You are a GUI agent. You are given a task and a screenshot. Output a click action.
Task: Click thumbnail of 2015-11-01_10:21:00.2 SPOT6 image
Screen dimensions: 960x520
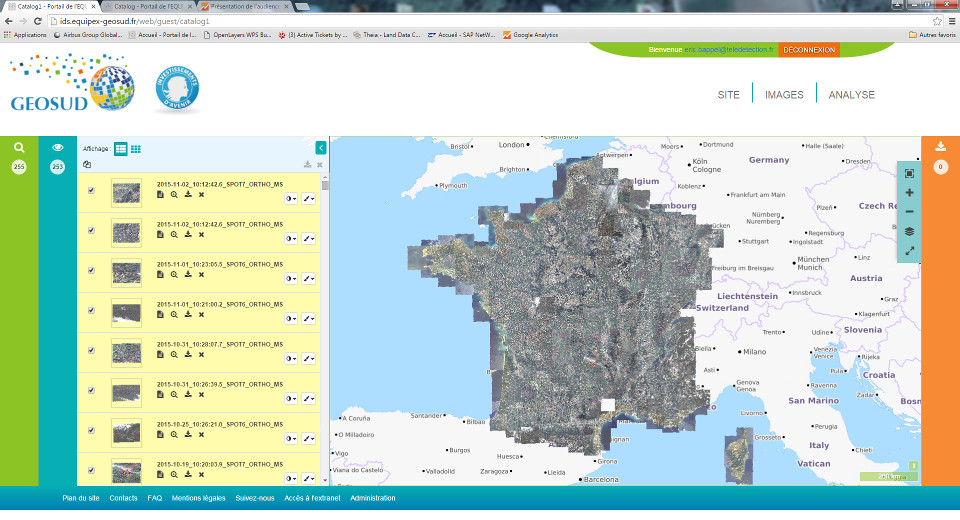click(x=126, y=313)
